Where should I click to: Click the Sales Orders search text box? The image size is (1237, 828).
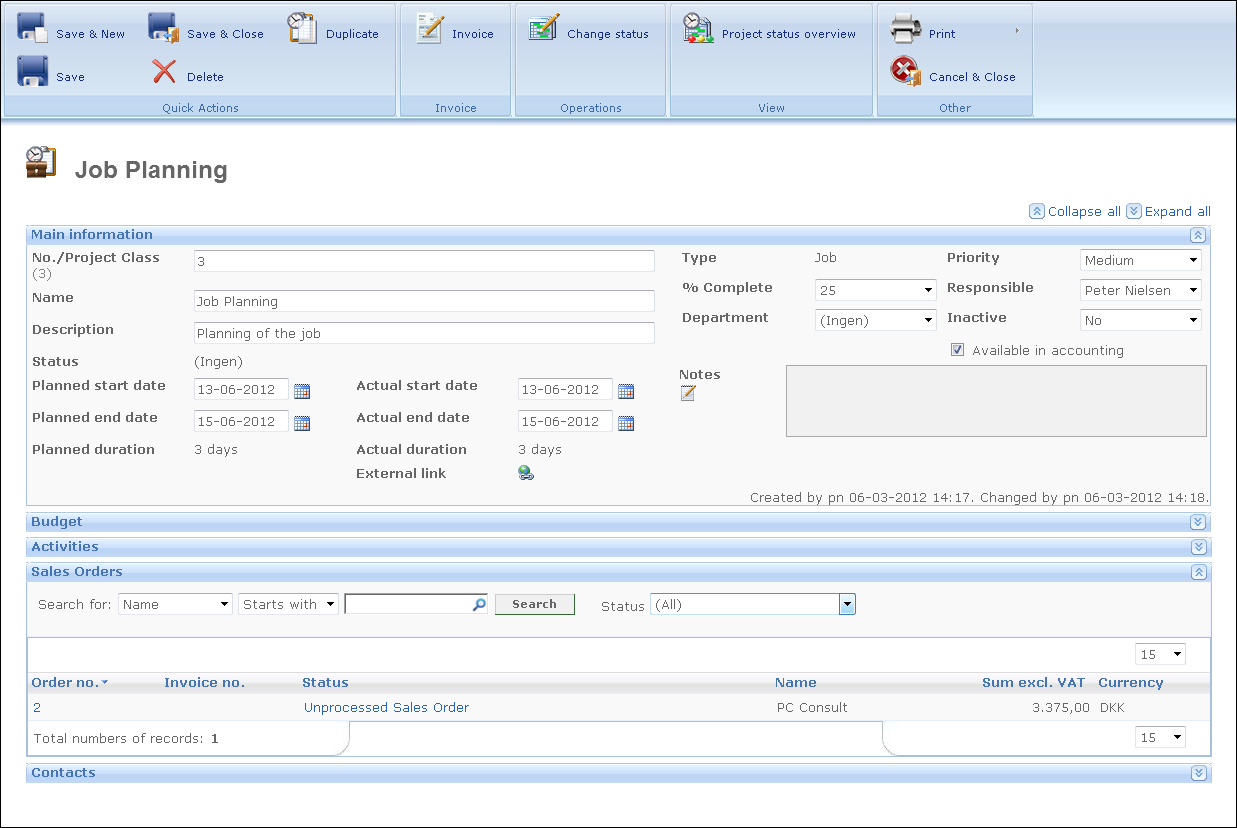pyautogui.click(x=416, y=604)
